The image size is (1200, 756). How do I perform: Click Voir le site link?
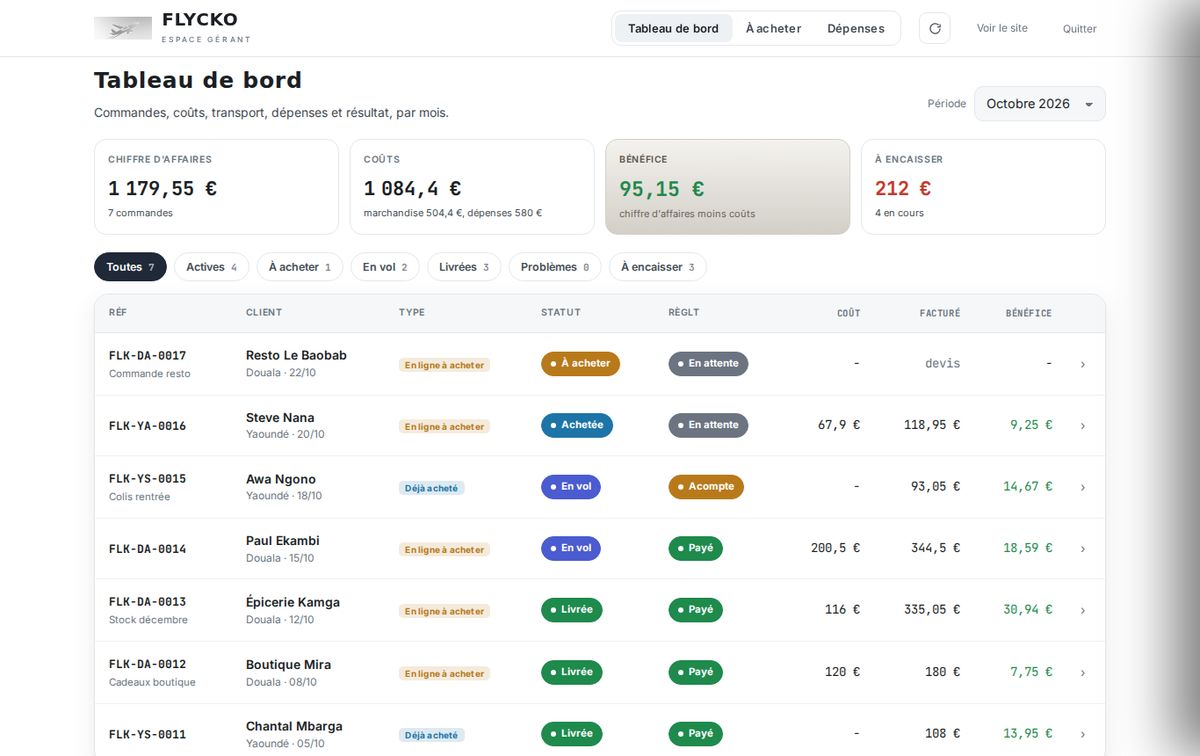1002,28
